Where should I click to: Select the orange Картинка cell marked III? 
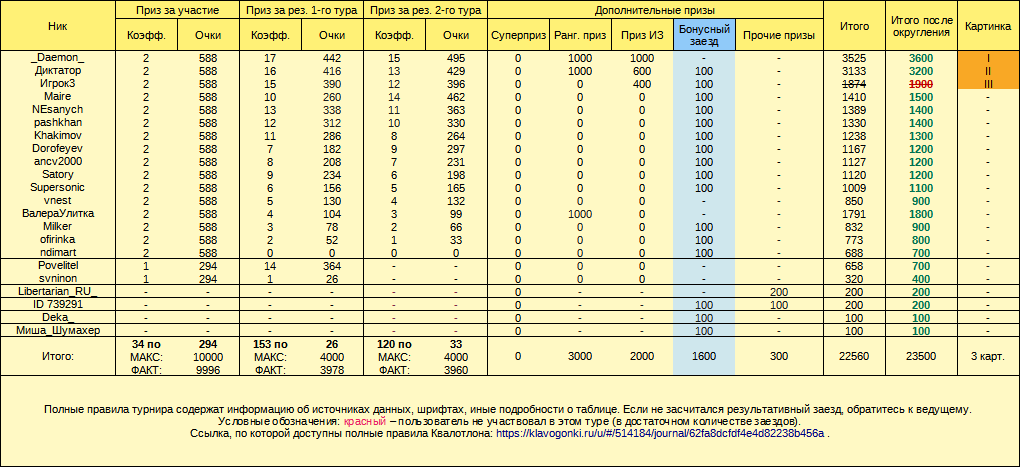pyautogui.click(x=988, y=83)
